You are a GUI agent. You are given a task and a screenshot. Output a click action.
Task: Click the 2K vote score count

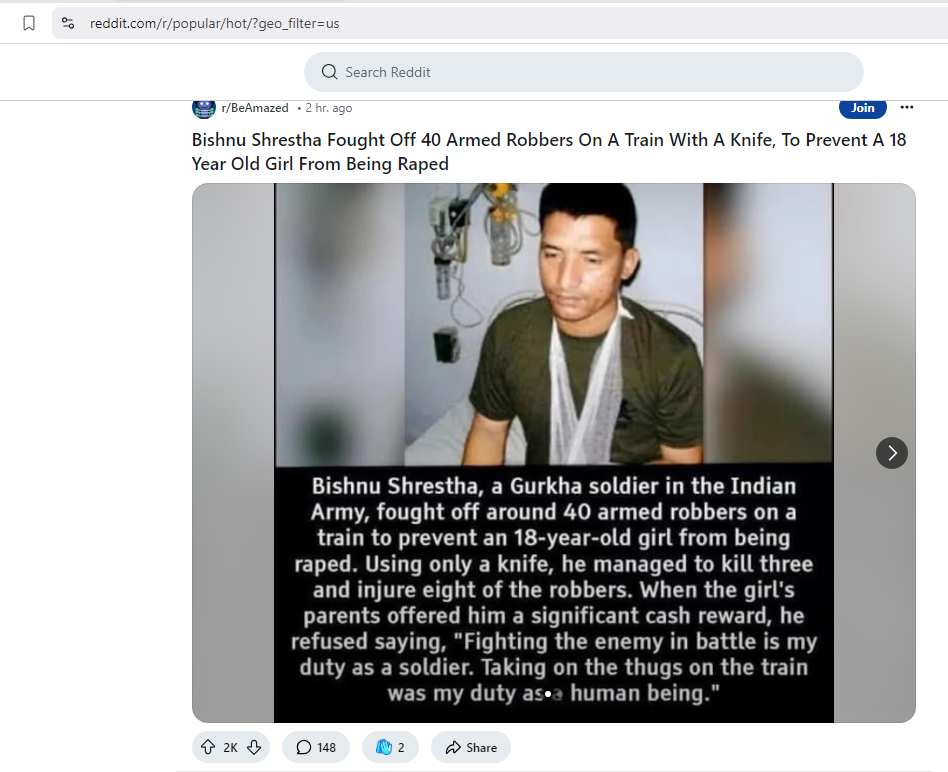coord(230,748)
